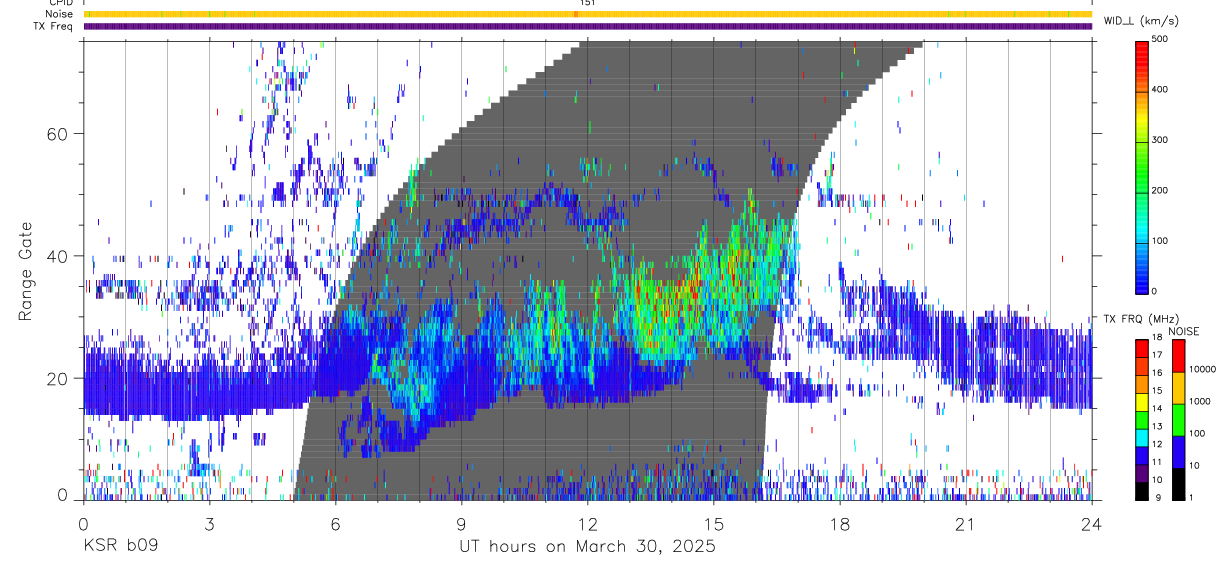Click the '500' label on the width color bar
Image resolution: width=1228 pixels, height=567 pixels.
point(1162,39)
